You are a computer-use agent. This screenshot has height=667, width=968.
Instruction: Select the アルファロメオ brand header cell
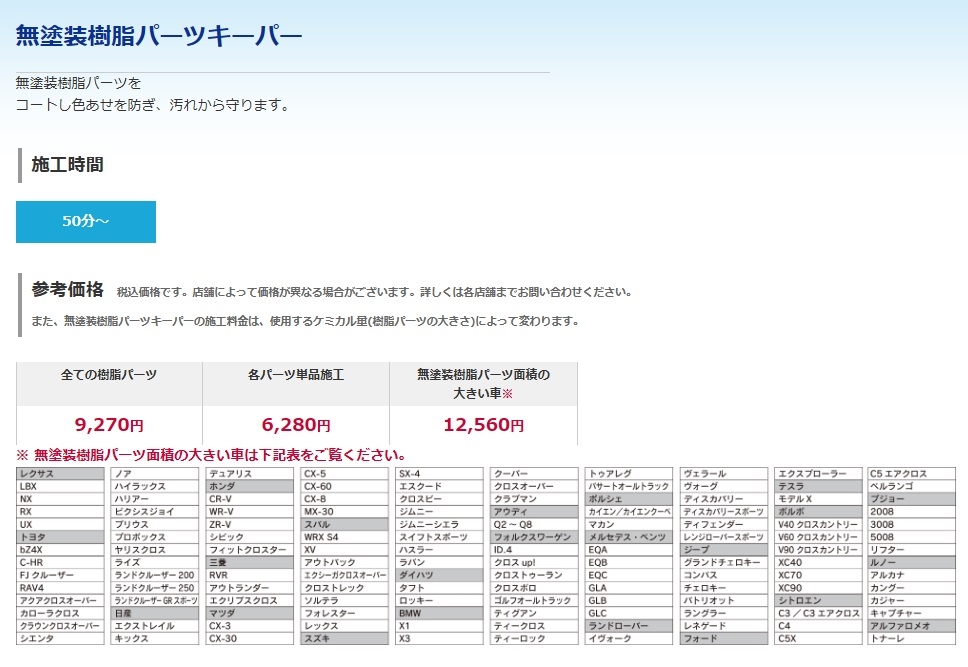coord(914,626)
